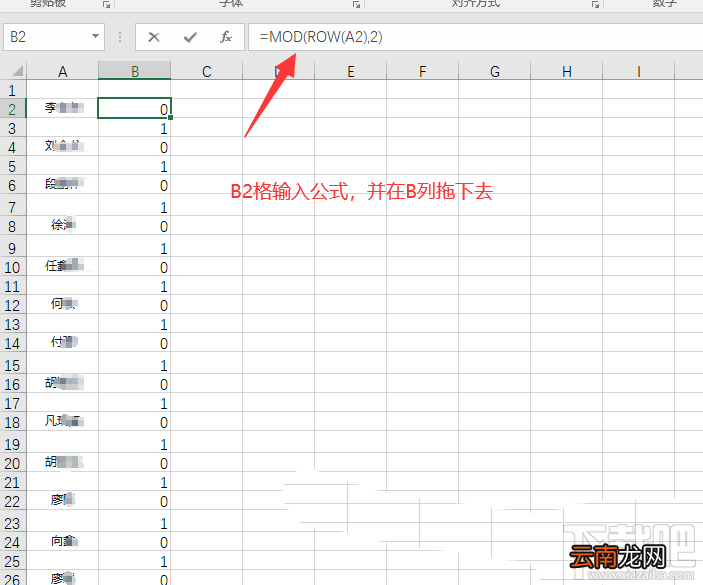
Task: Open the clipboard group dialog launcher
Action: point(106,4)
